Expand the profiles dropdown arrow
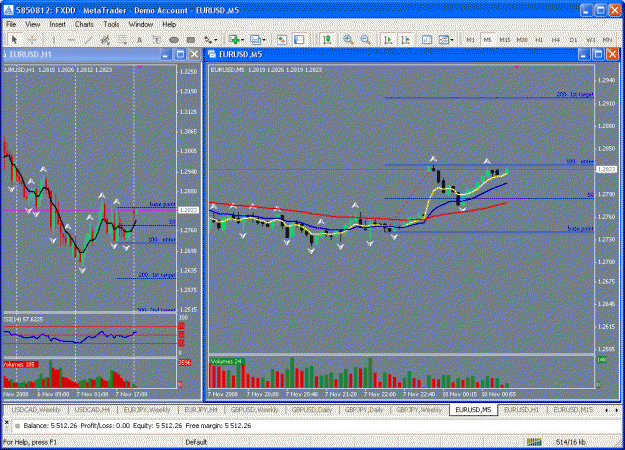The image size is (625, 450). coord(264,40)
